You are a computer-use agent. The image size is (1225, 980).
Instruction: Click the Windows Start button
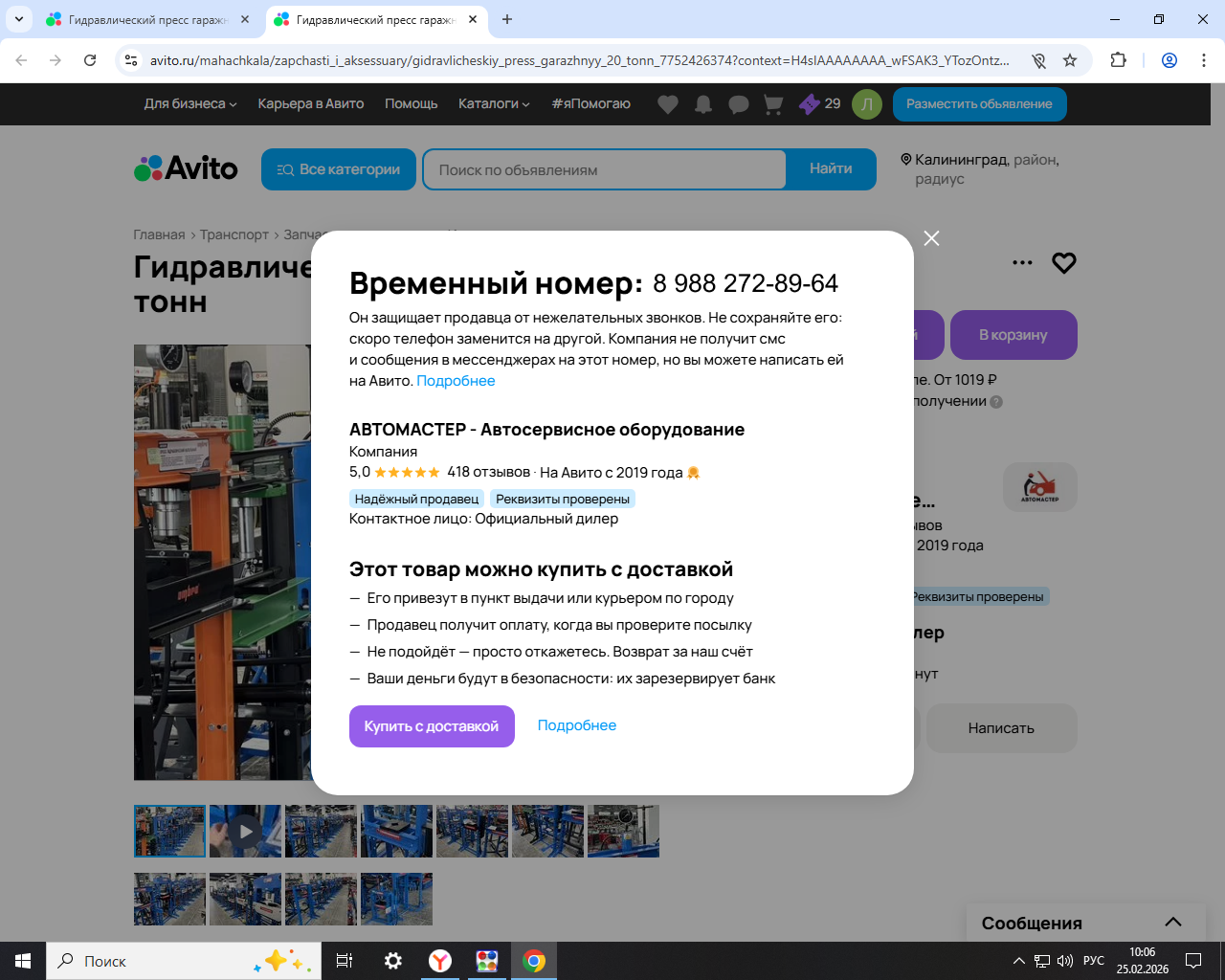(23, 961)
